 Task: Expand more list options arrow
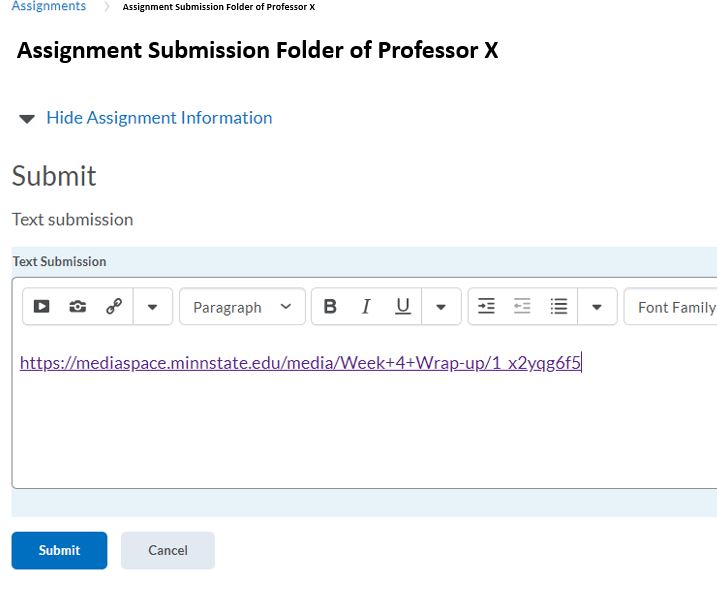point(597,307)
